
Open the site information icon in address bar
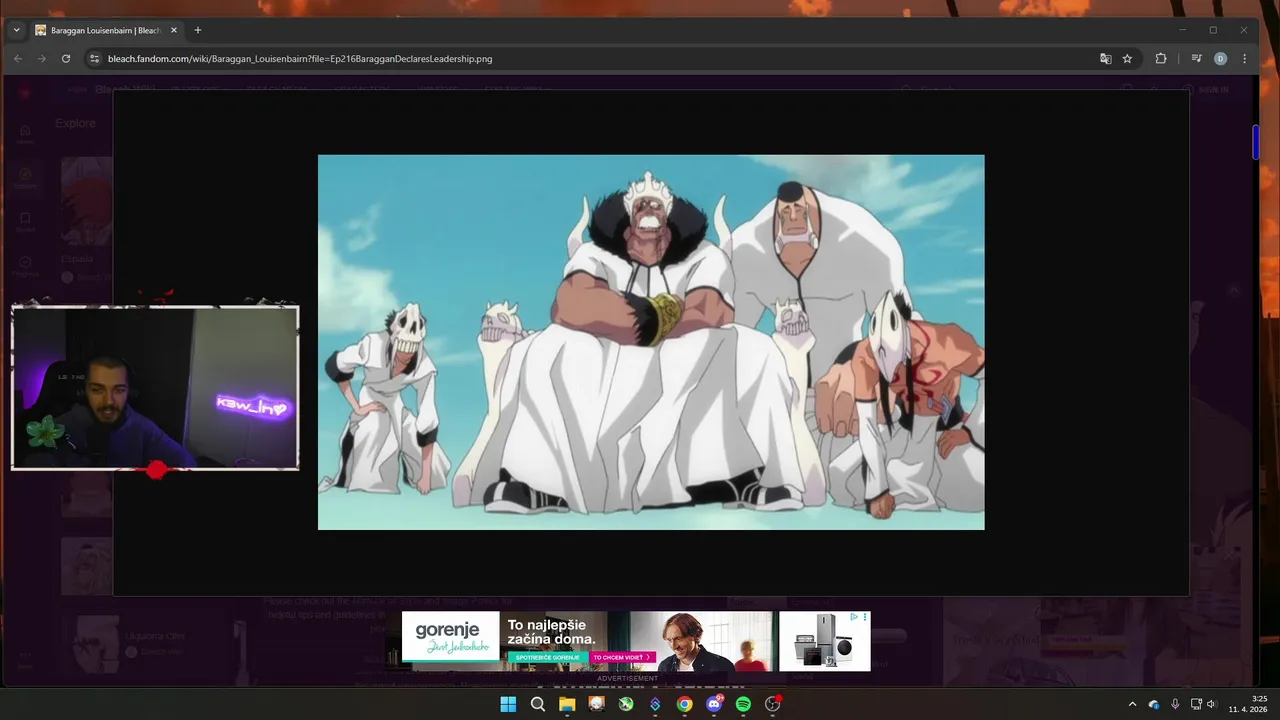coord(94,59)
